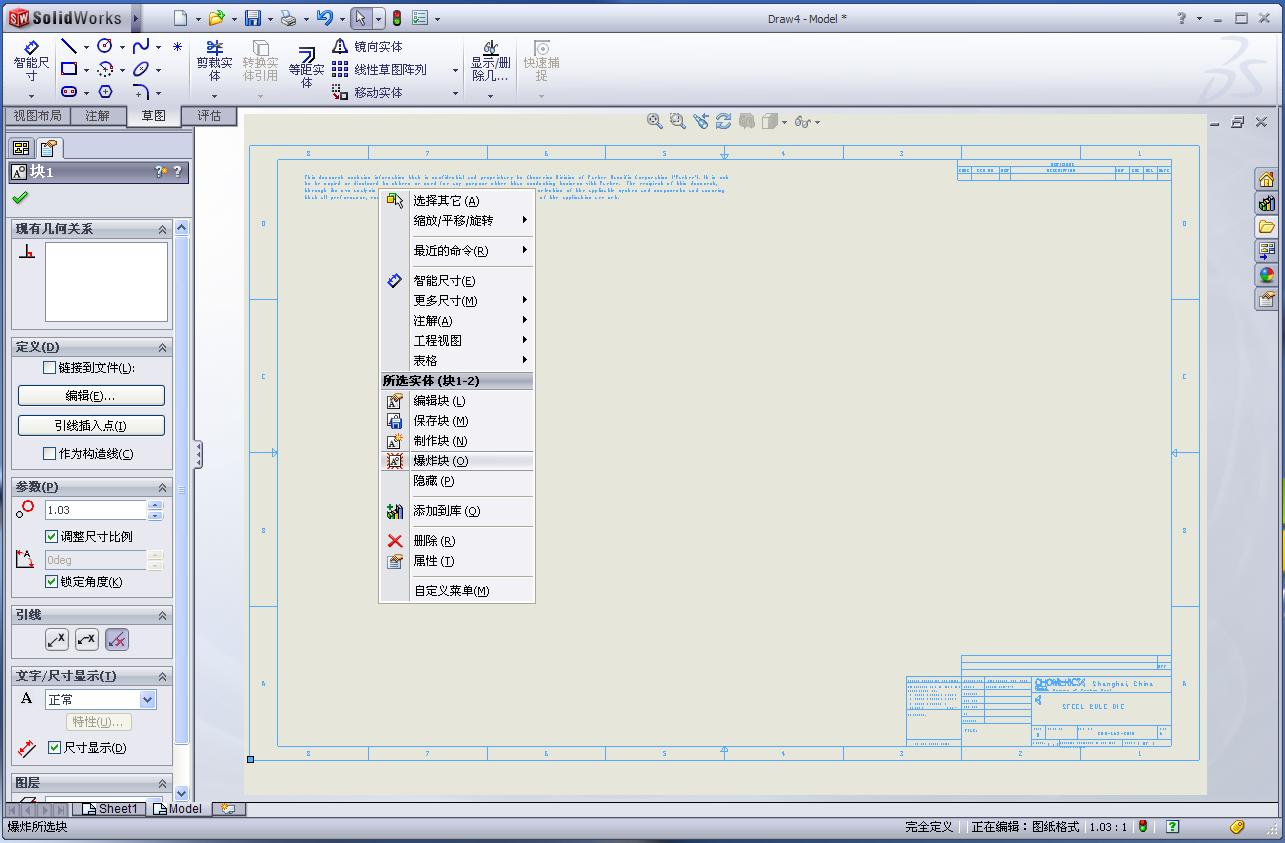Click the Trim Entities (剪裁实体) tool
This screenshot has height=843, width=1285.
click(x=214, y=62)
